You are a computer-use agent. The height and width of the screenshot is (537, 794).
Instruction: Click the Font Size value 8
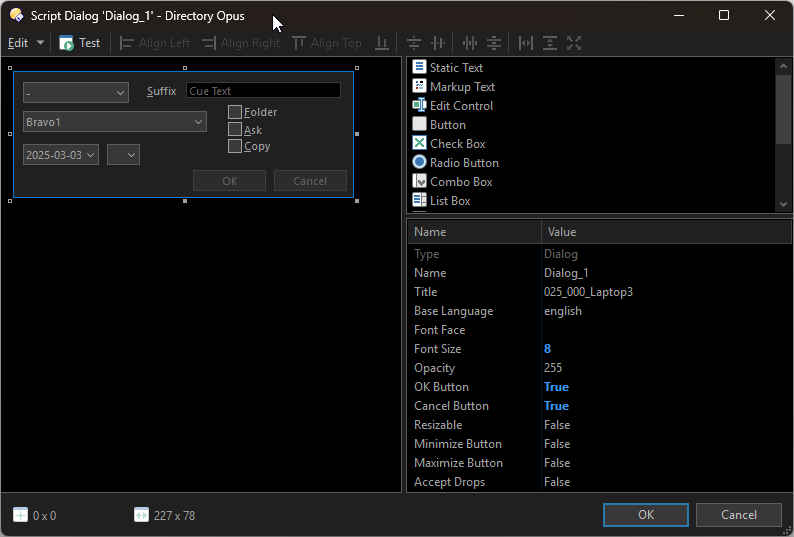point(547,349)
